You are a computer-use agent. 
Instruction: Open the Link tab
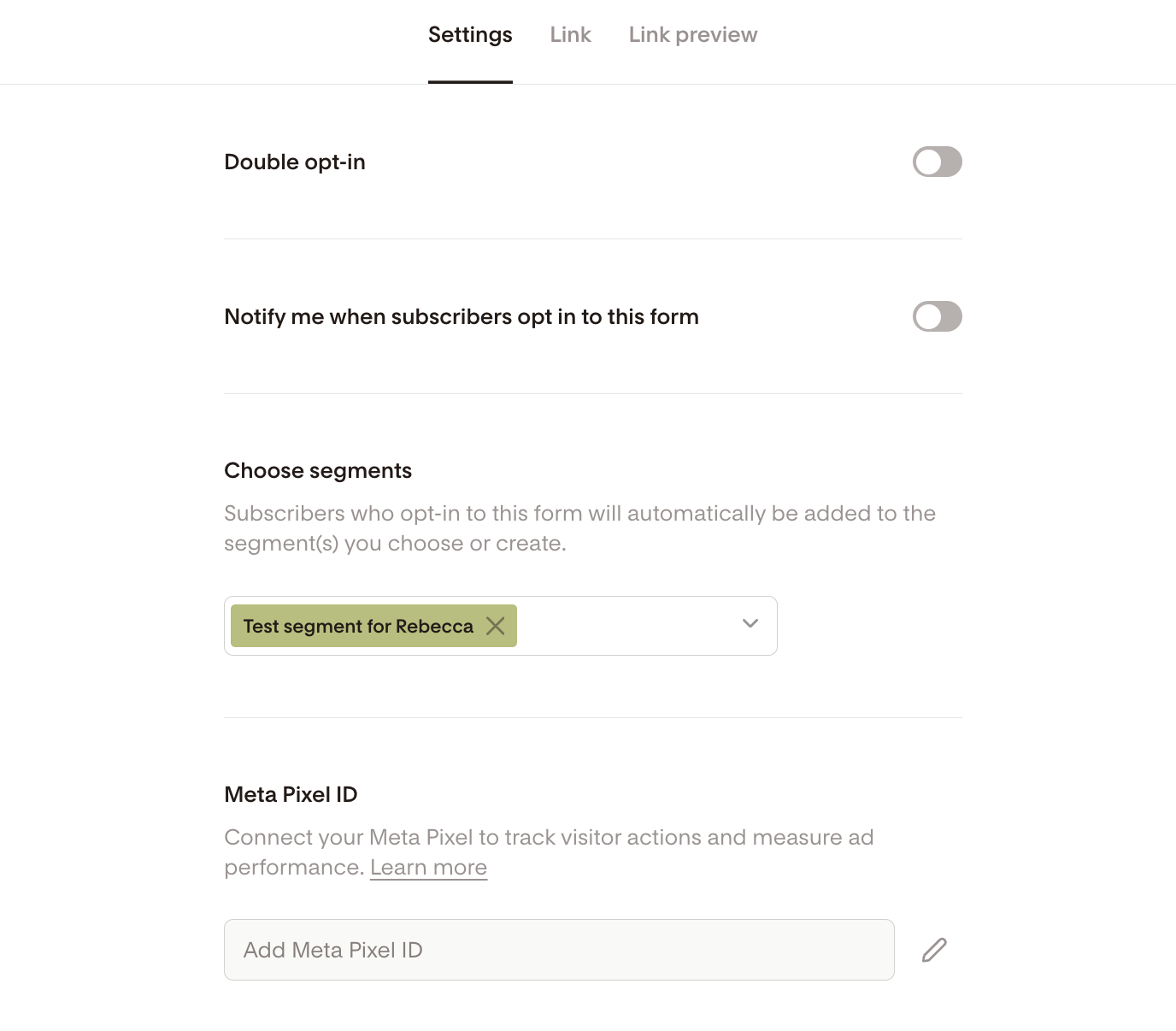click(x=570, y=35)
